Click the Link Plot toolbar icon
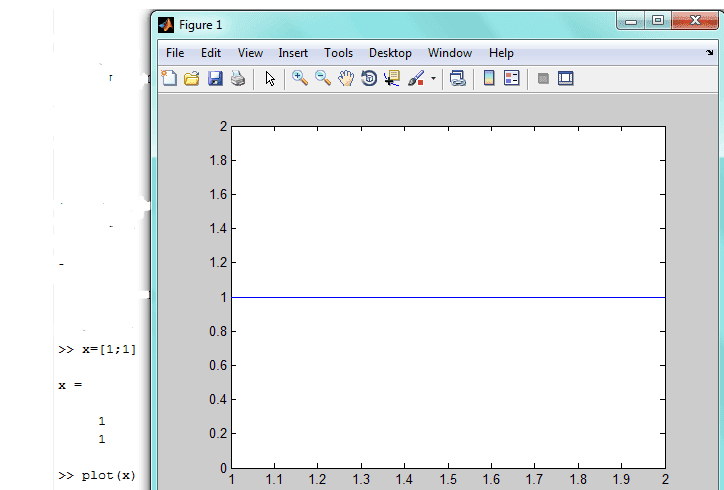Viewport: 724px width, 490px height. 458,79
